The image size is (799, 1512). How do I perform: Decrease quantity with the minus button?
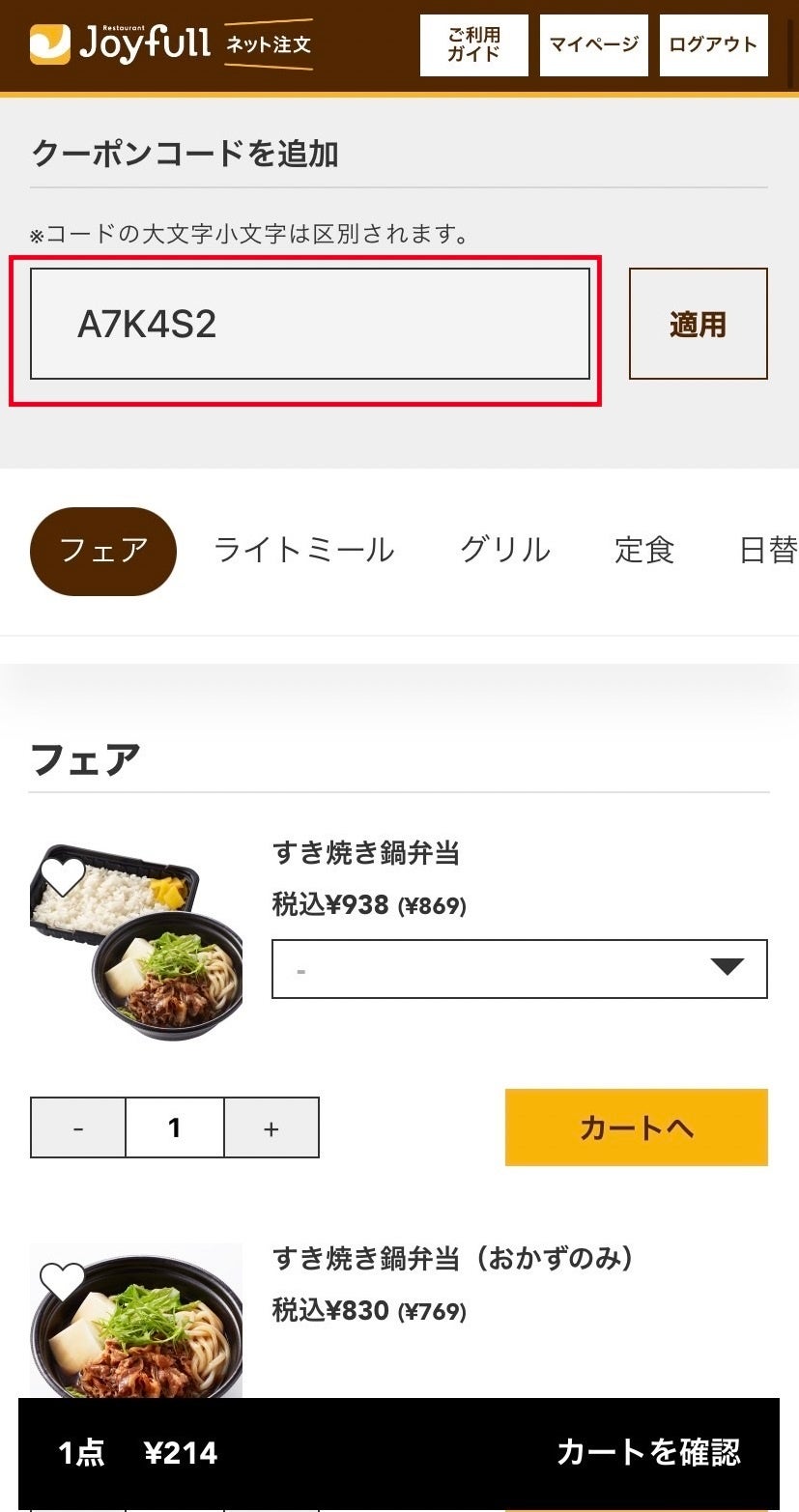coord(78,1127)
